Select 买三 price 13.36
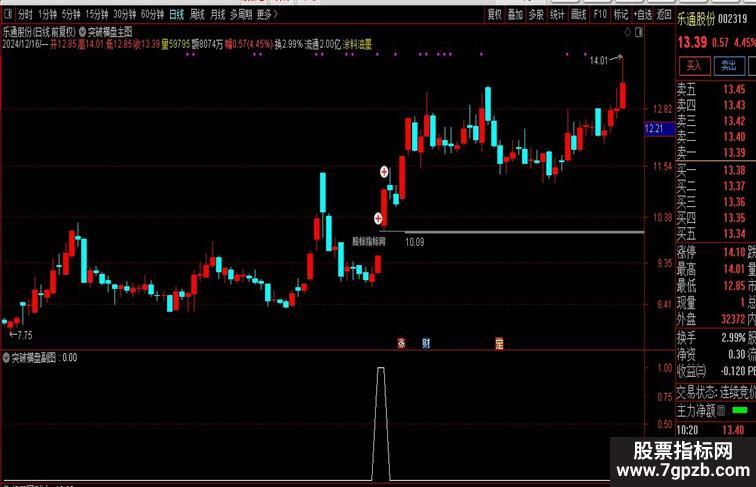756x487 pixels. 734,202
